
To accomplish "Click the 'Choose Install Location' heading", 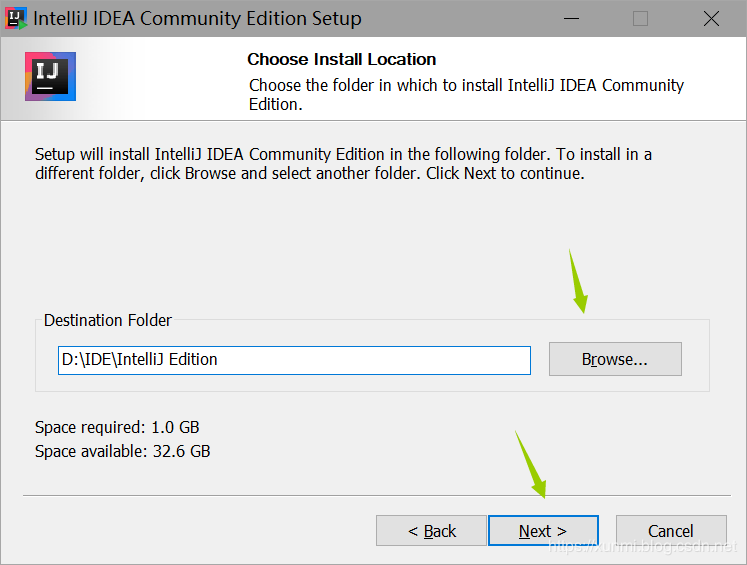I will (x=342, y=59).
